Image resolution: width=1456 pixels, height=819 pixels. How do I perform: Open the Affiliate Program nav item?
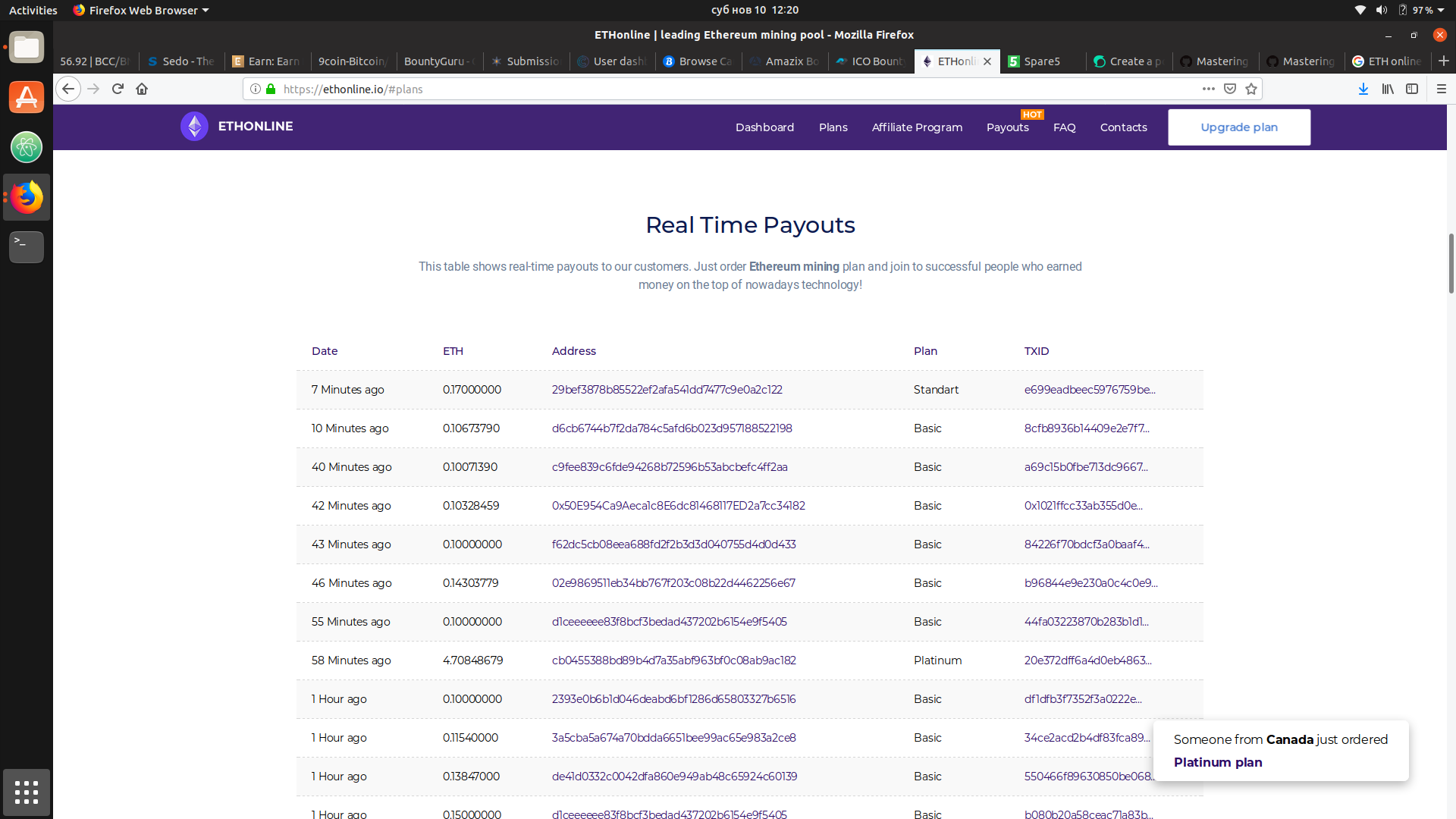[x=917, y=127]
